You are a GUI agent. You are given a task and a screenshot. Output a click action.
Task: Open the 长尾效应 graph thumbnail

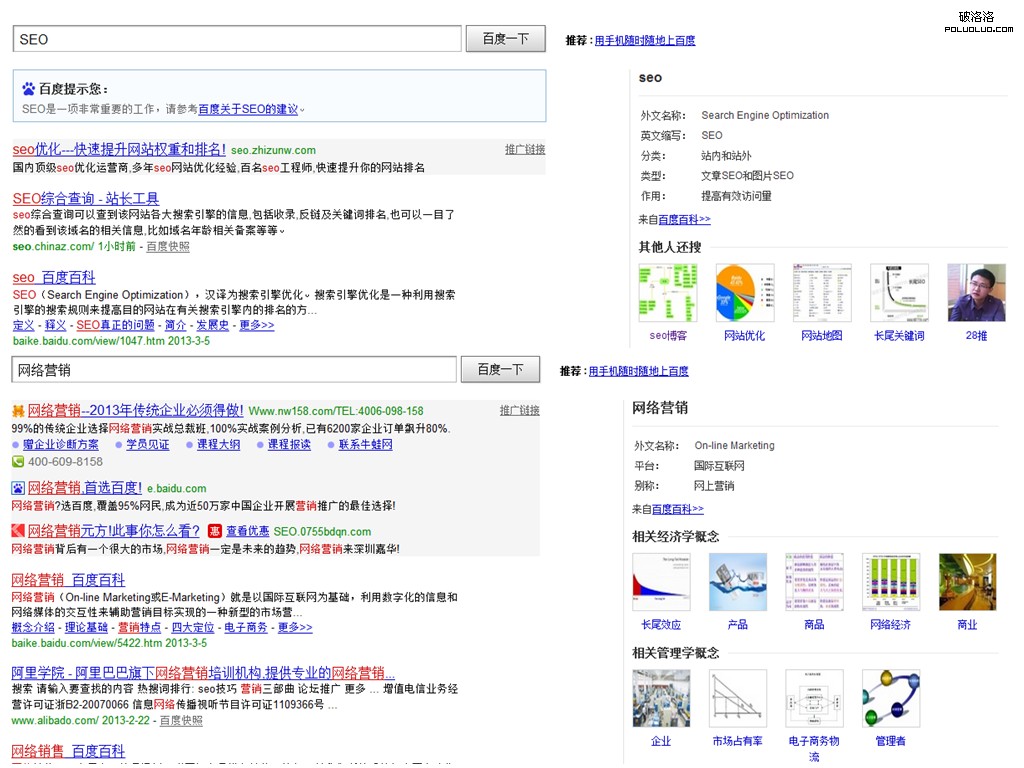[x=660, y=582]
